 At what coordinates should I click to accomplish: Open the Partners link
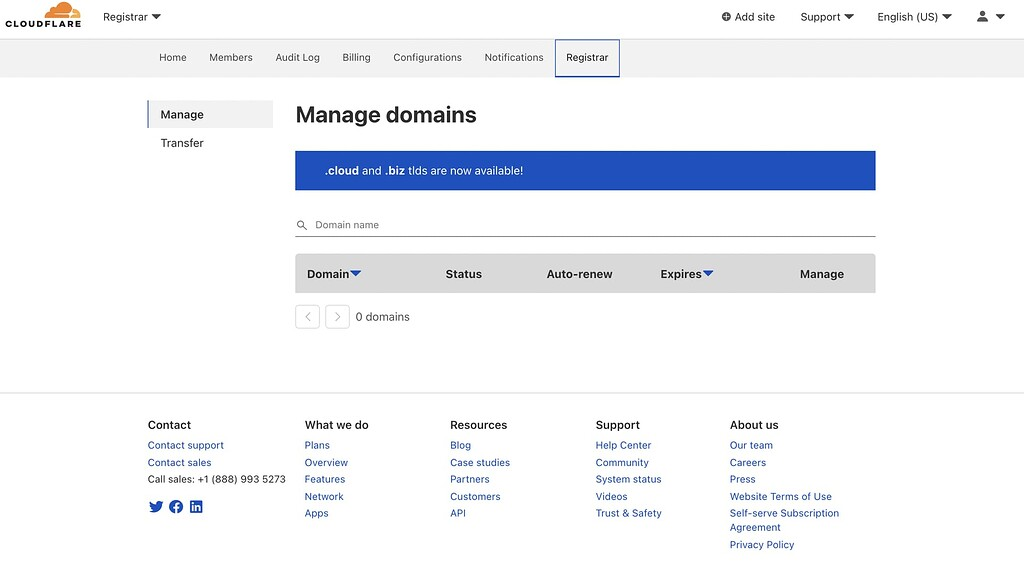tap(469, 479)
